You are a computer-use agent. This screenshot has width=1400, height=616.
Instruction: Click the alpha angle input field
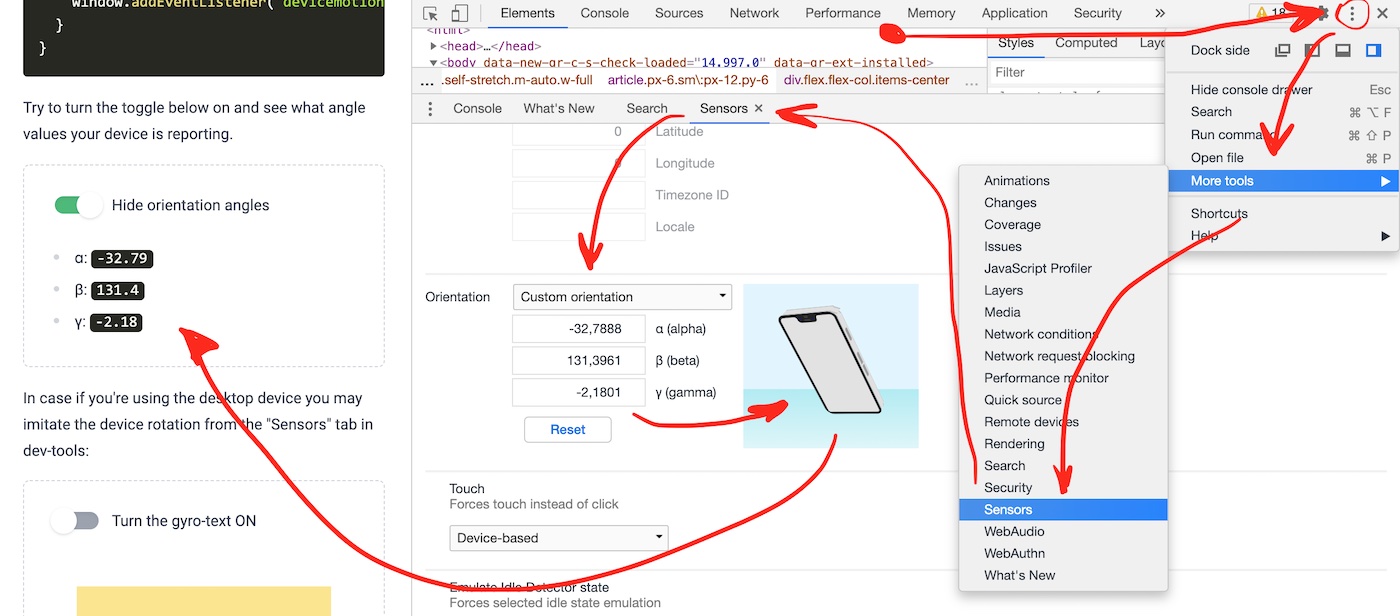577,328
